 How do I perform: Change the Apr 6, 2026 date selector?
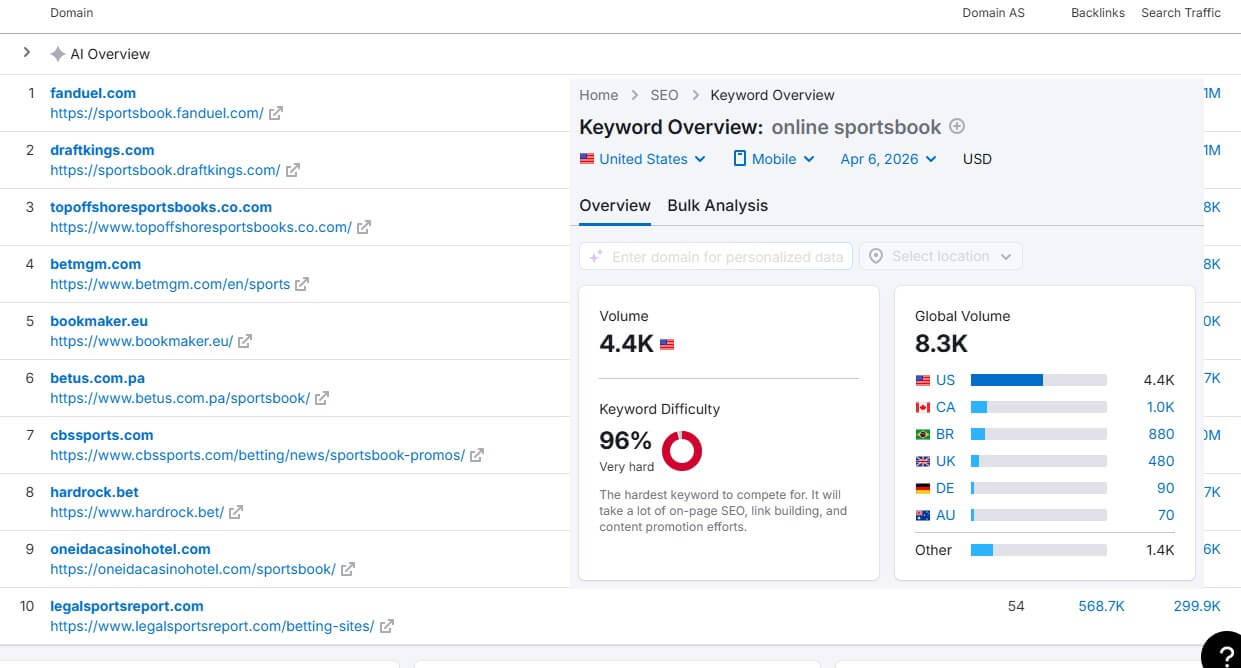[x=888, y=159]
